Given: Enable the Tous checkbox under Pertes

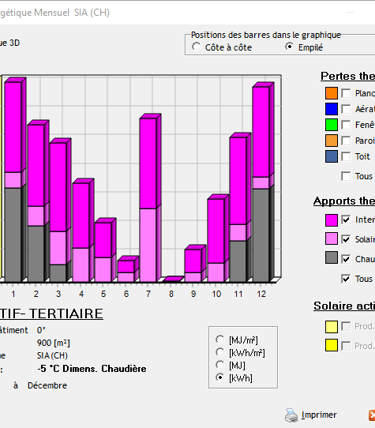Looking at the screenshot, I should (x=346, y=176).
